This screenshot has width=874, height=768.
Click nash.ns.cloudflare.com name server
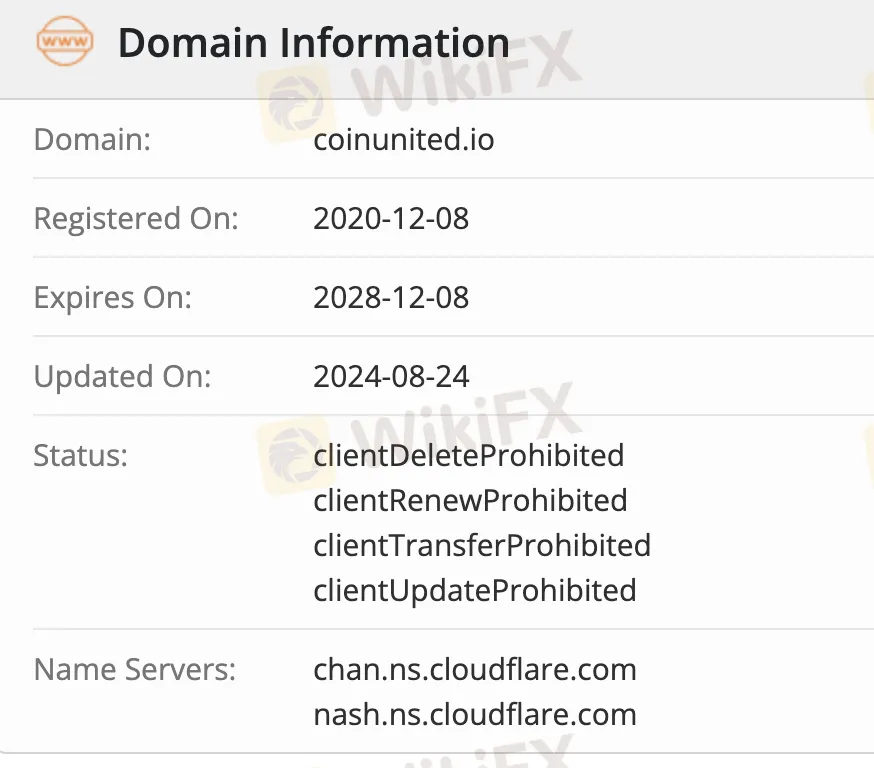coord(475,715)
